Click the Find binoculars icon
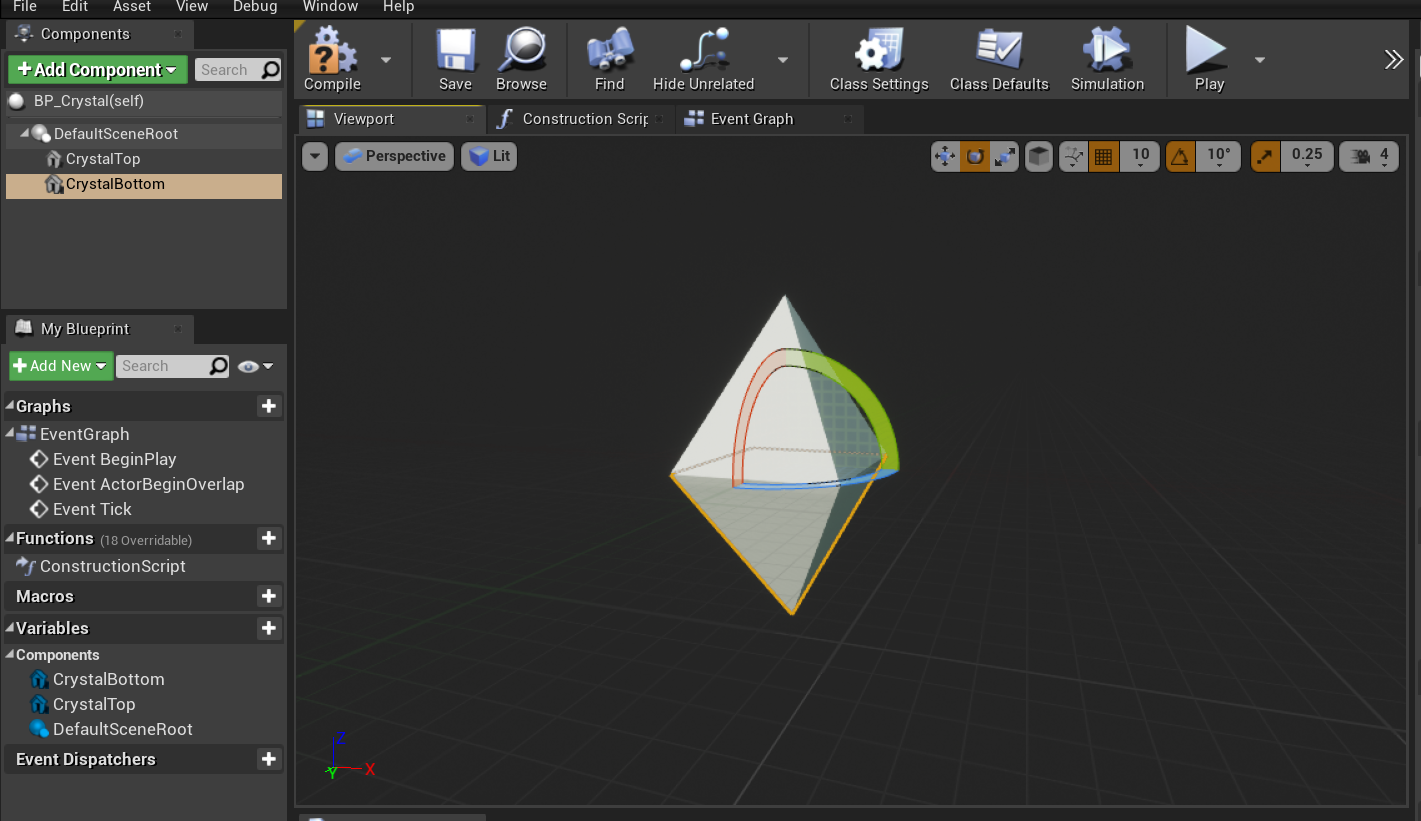Screen dimensions: 1421x821 [x=609, y=50]
